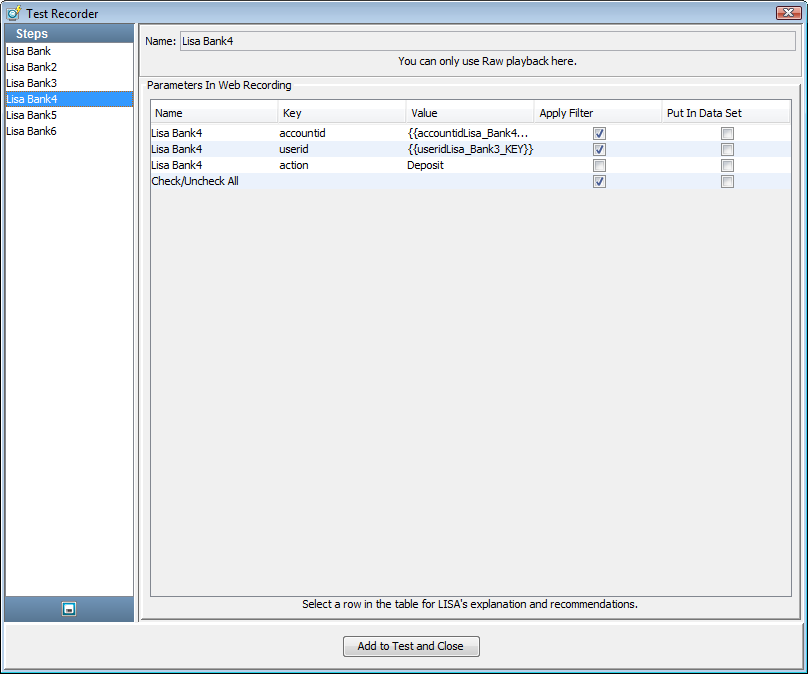The height and width of the screenshot is (674, 808).
Task: Disable Apply Filter for the accountid row
Action: 598,133
